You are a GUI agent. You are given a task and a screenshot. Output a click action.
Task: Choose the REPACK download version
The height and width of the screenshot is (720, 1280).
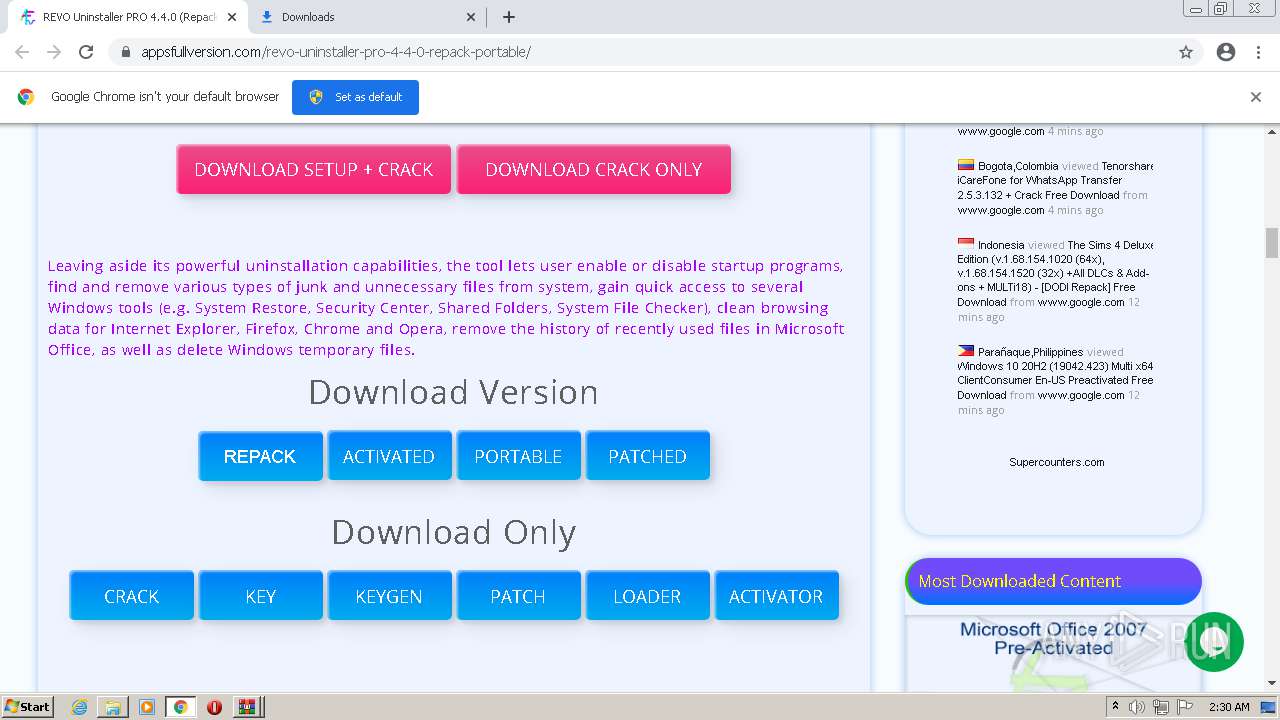[260, 456]
